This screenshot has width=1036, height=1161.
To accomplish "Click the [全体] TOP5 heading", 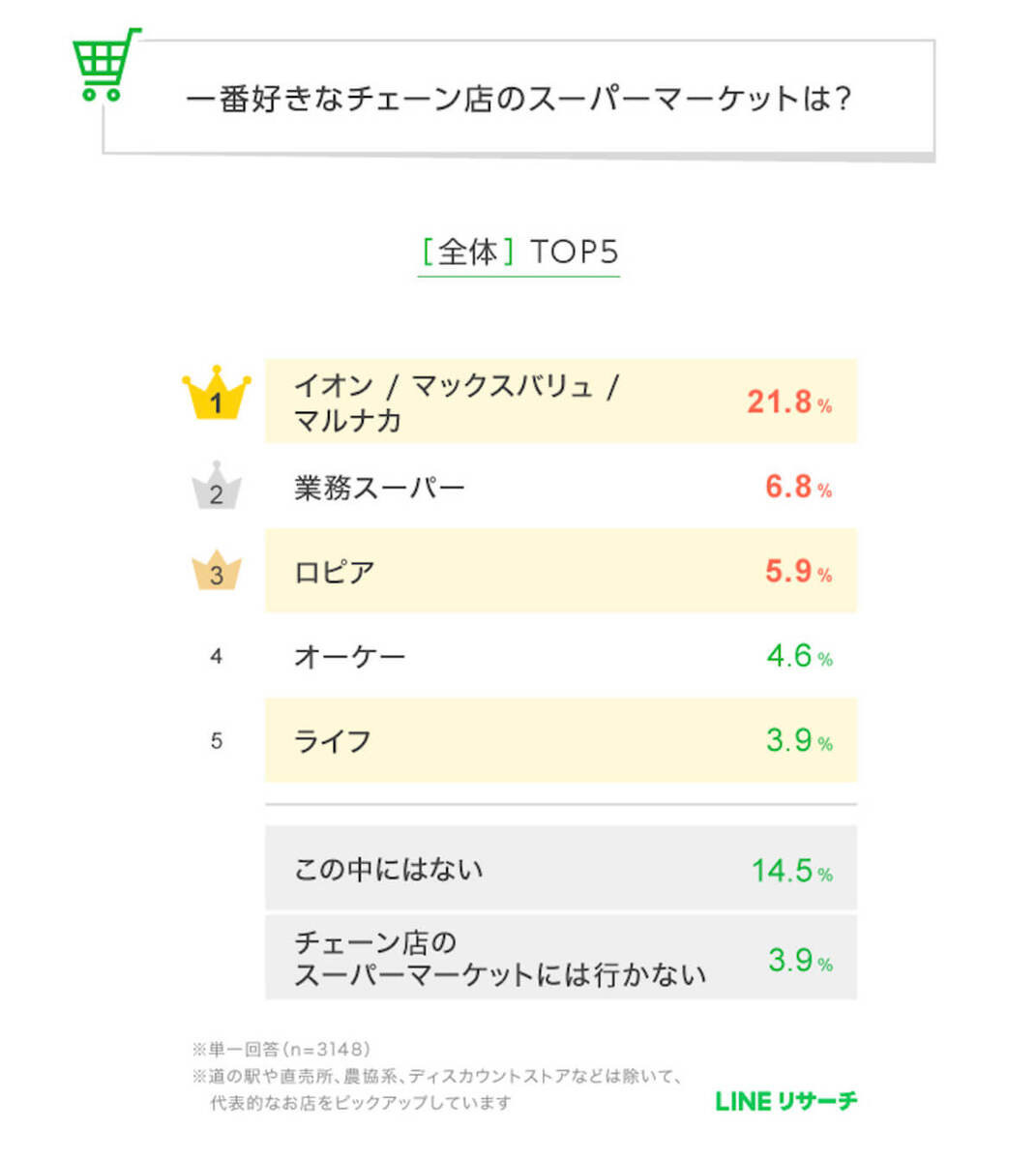I will click(518, 253).
